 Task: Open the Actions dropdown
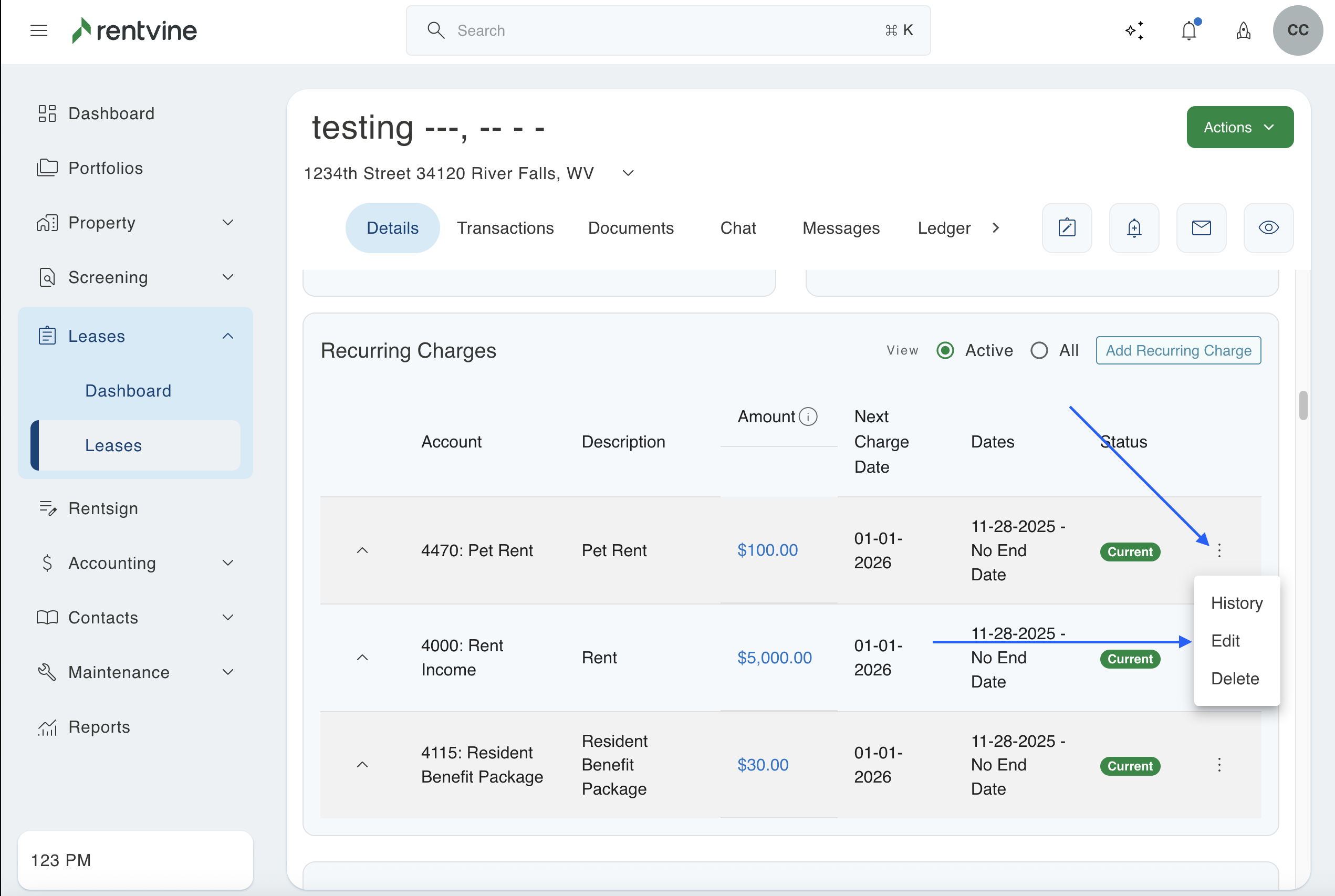[x=1239, y=127]
